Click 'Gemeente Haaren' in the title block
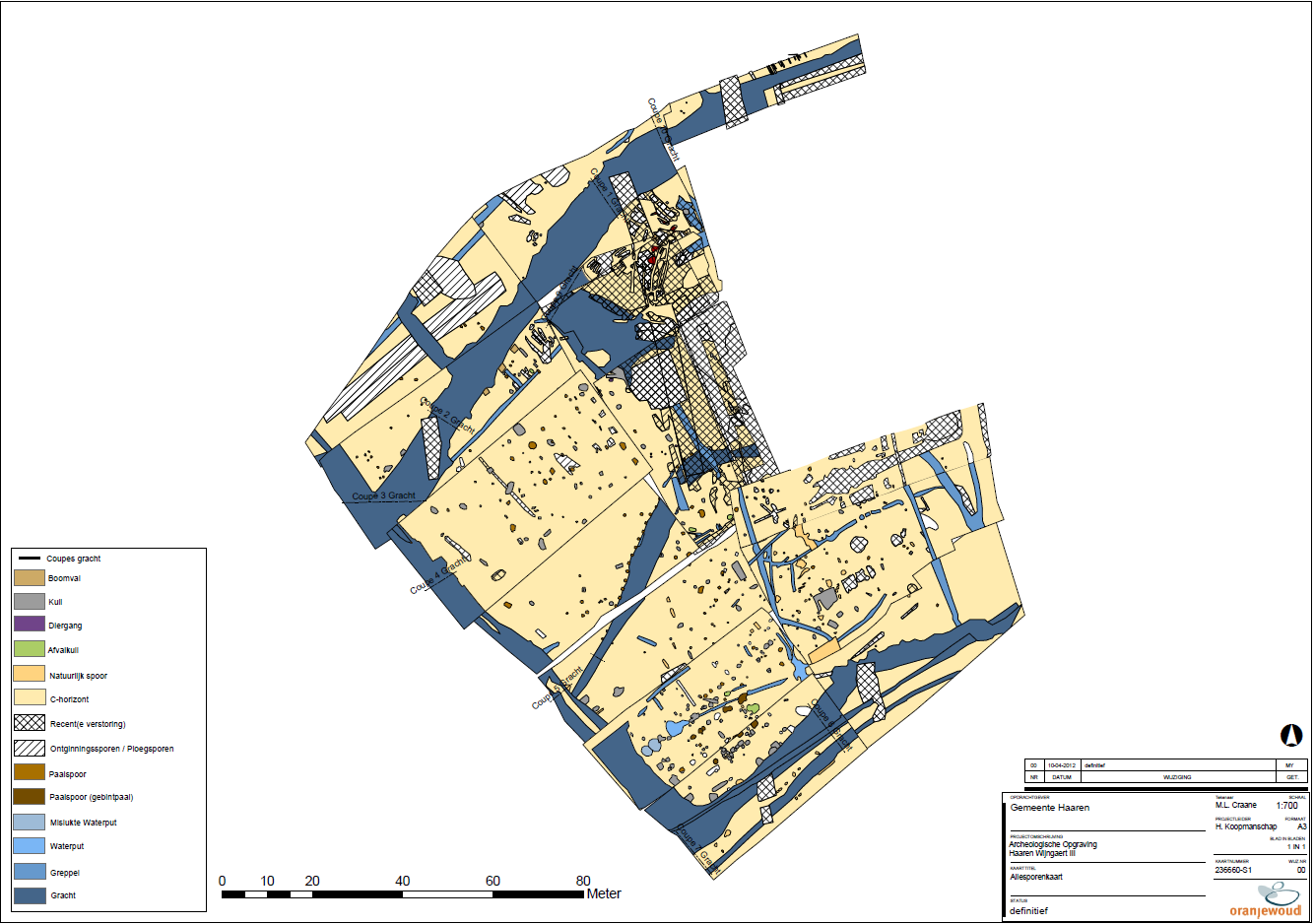 tap(1050, 807)
